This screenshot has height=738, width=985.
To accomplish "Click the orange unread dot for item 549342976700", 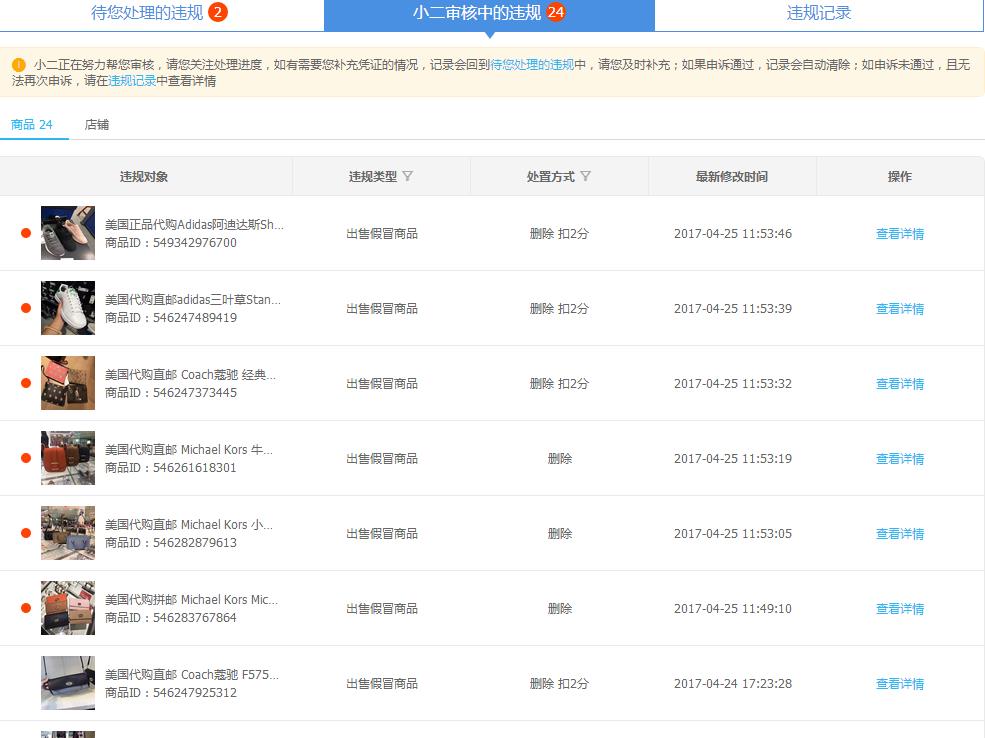I will (x=26, y=233).
